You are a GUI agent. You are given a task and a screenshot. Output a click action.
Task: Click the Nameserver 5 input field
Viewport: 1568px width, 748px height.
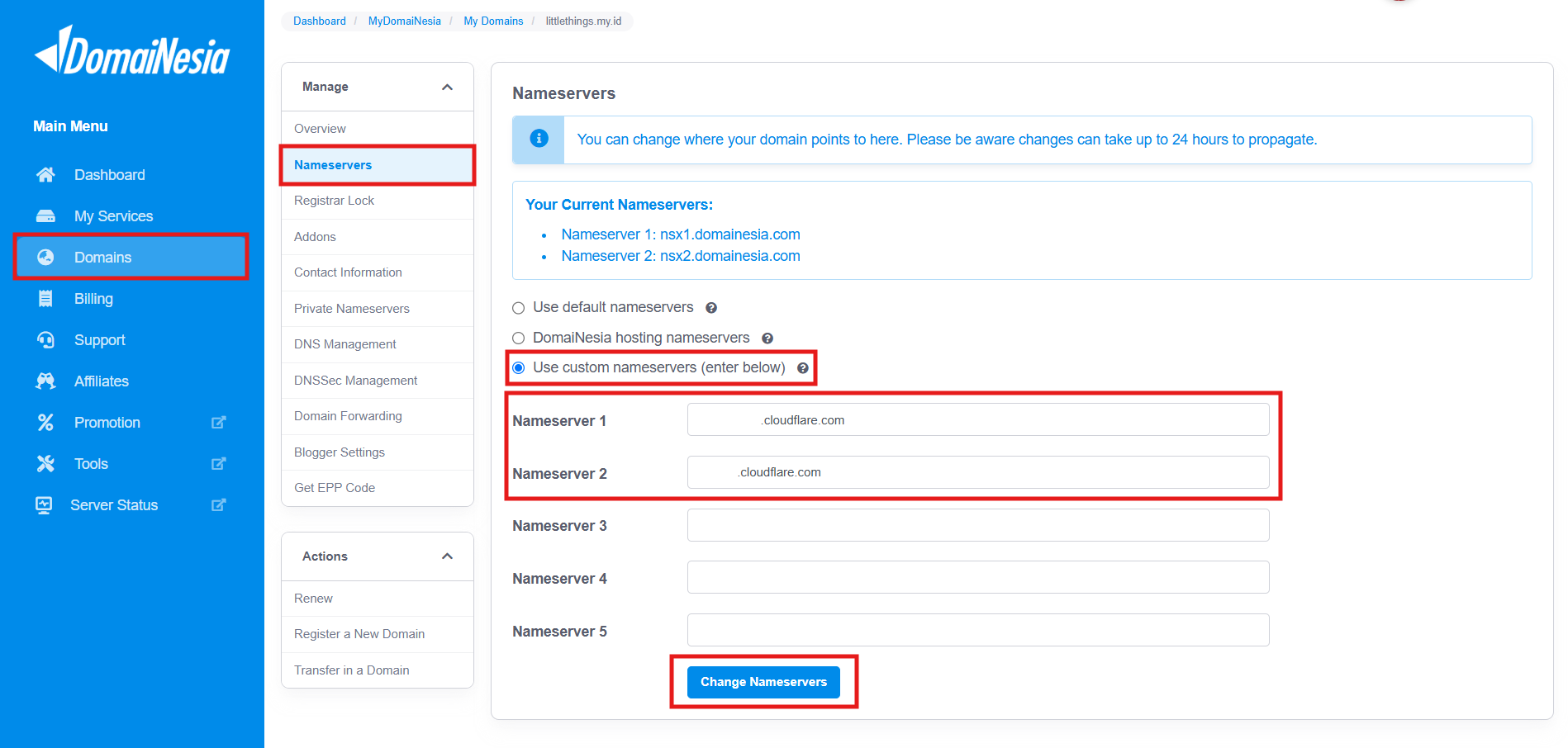coord(978,630)
